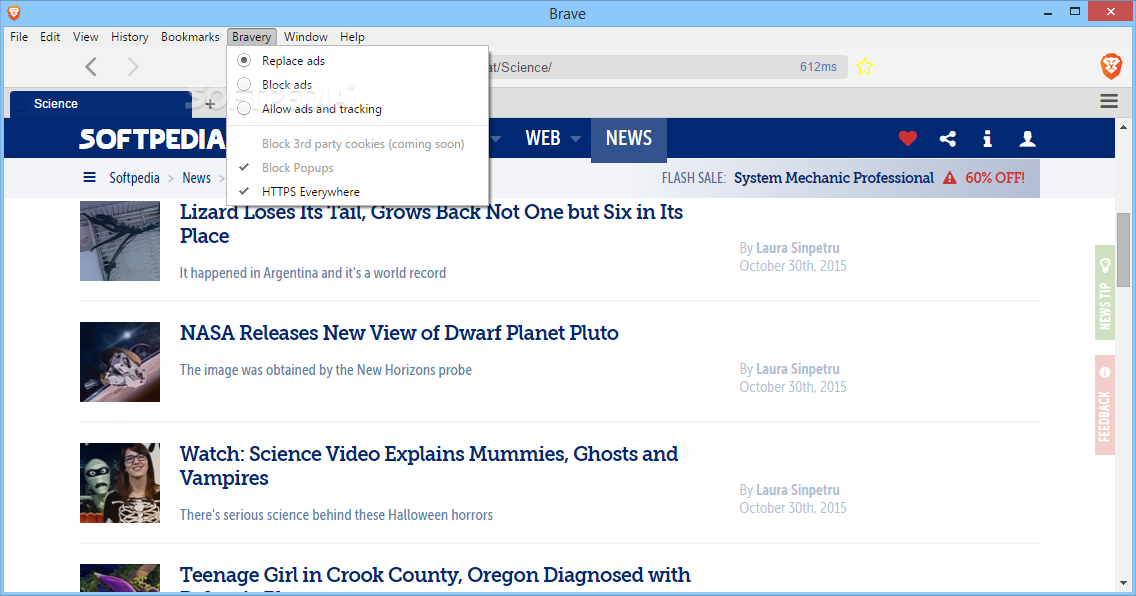The height and width of the screenshot is (596, 1136).
Task: Open the user account icon
Action: click(1027, 138)
